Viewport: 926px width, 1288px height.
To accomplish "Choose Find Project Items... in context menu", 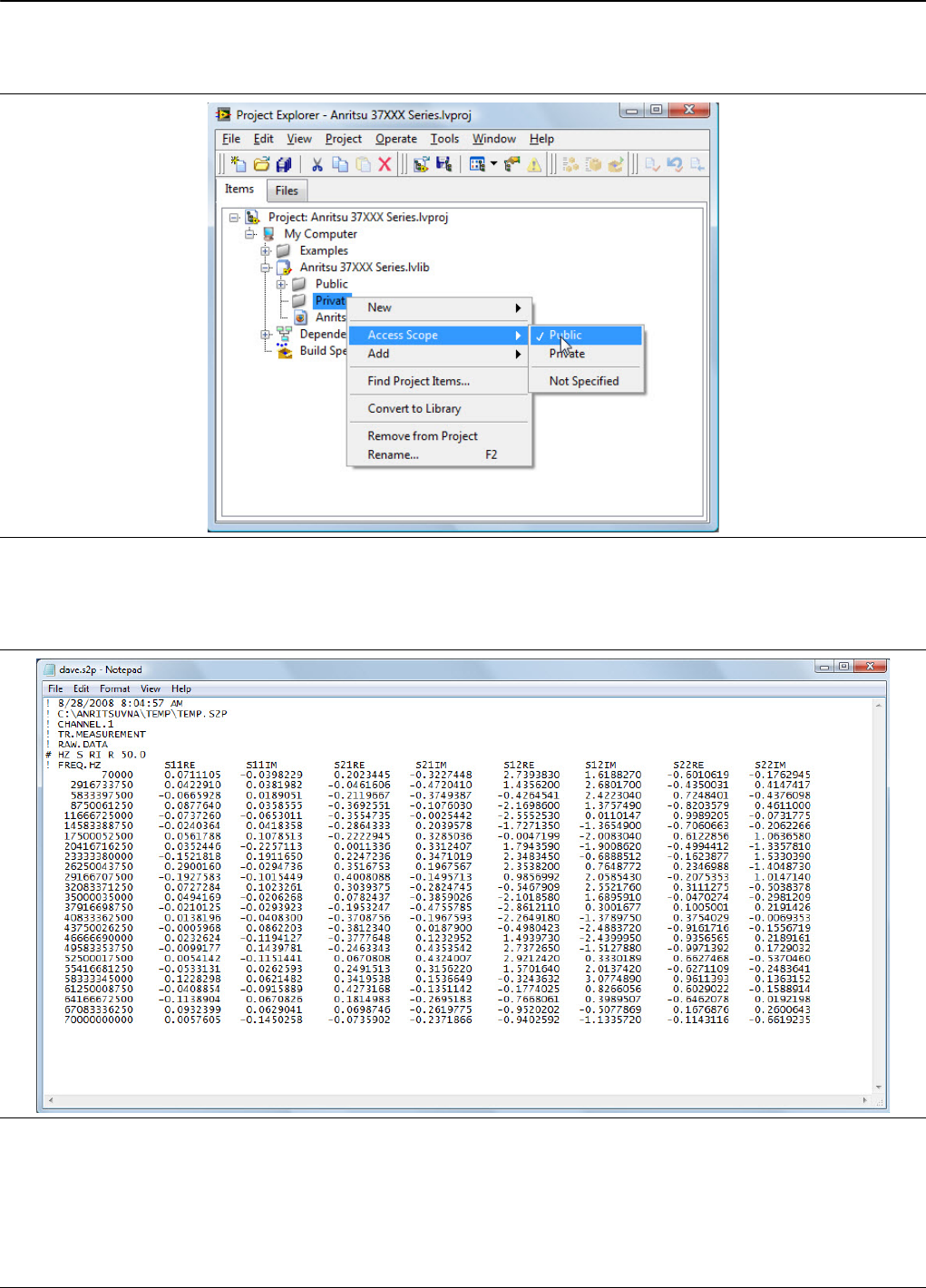I will (439, 381).
